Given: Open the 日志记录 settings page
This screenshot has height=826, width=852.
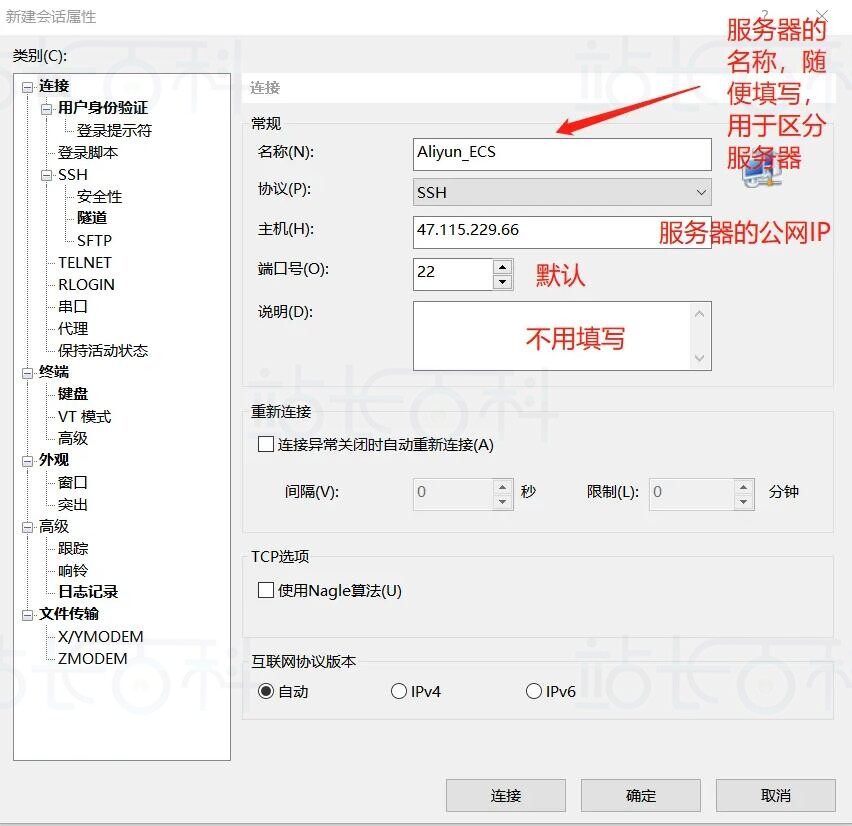Looking at the screenshot, I should [x=88, y=592].
